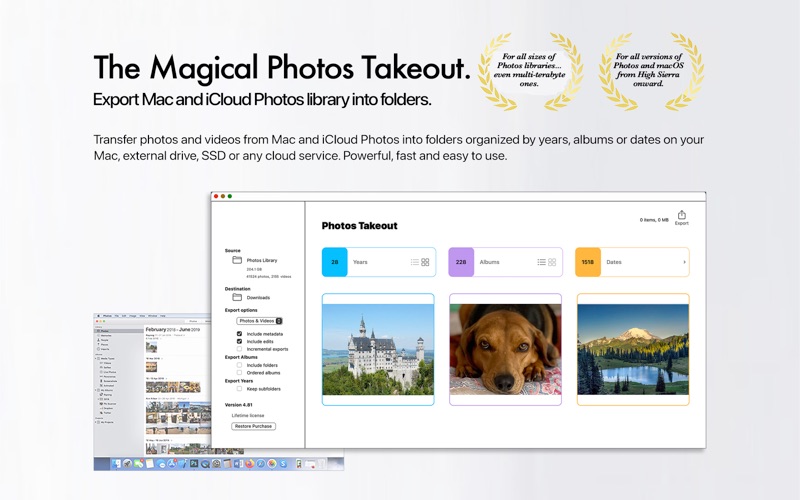The image size is (800, 500).
Task: Open File menu in Photos window
Action: pos(117,316)
